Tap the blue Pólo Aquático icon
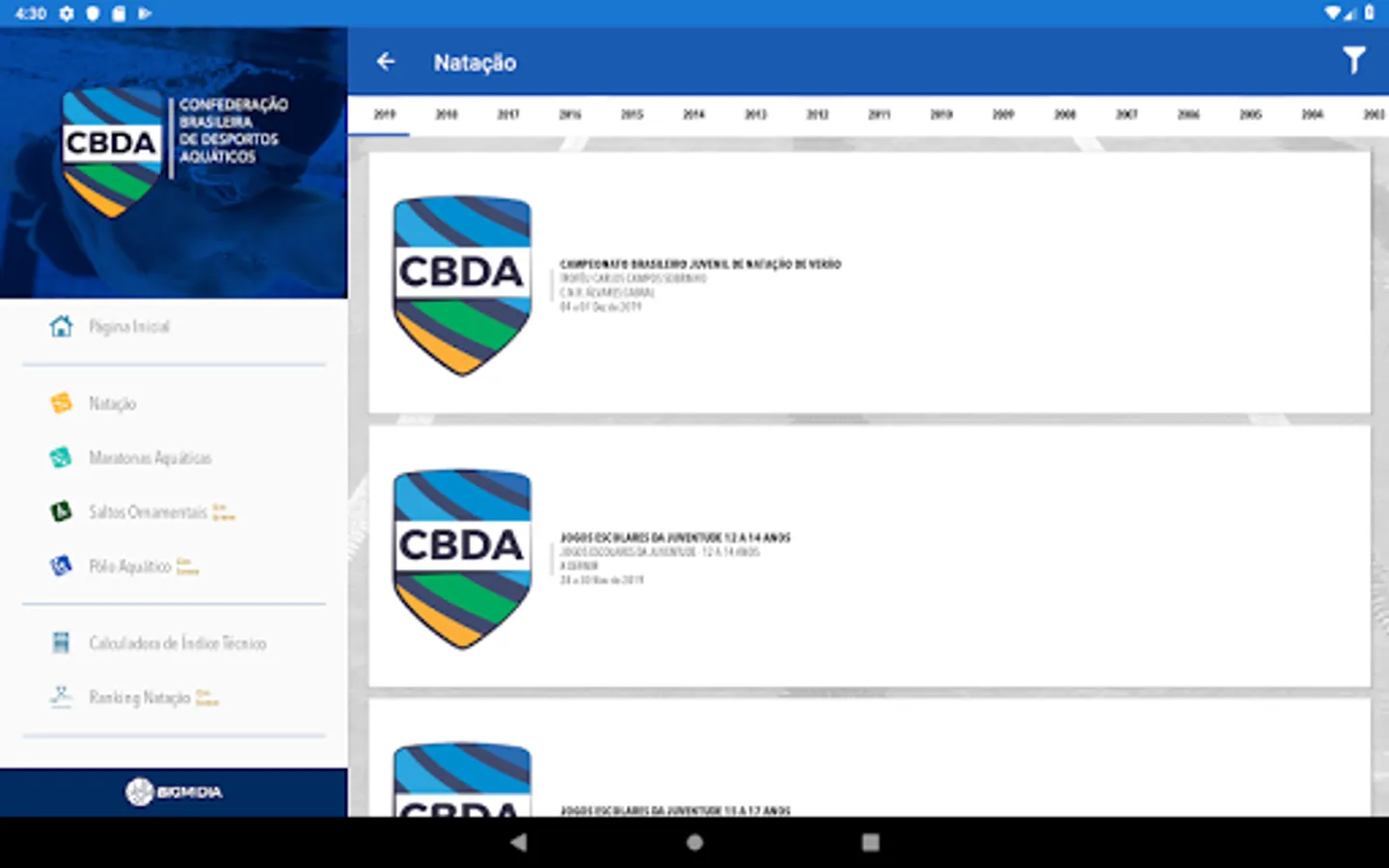This screenshot has height=868, width=1389. [x=61, y=565]
